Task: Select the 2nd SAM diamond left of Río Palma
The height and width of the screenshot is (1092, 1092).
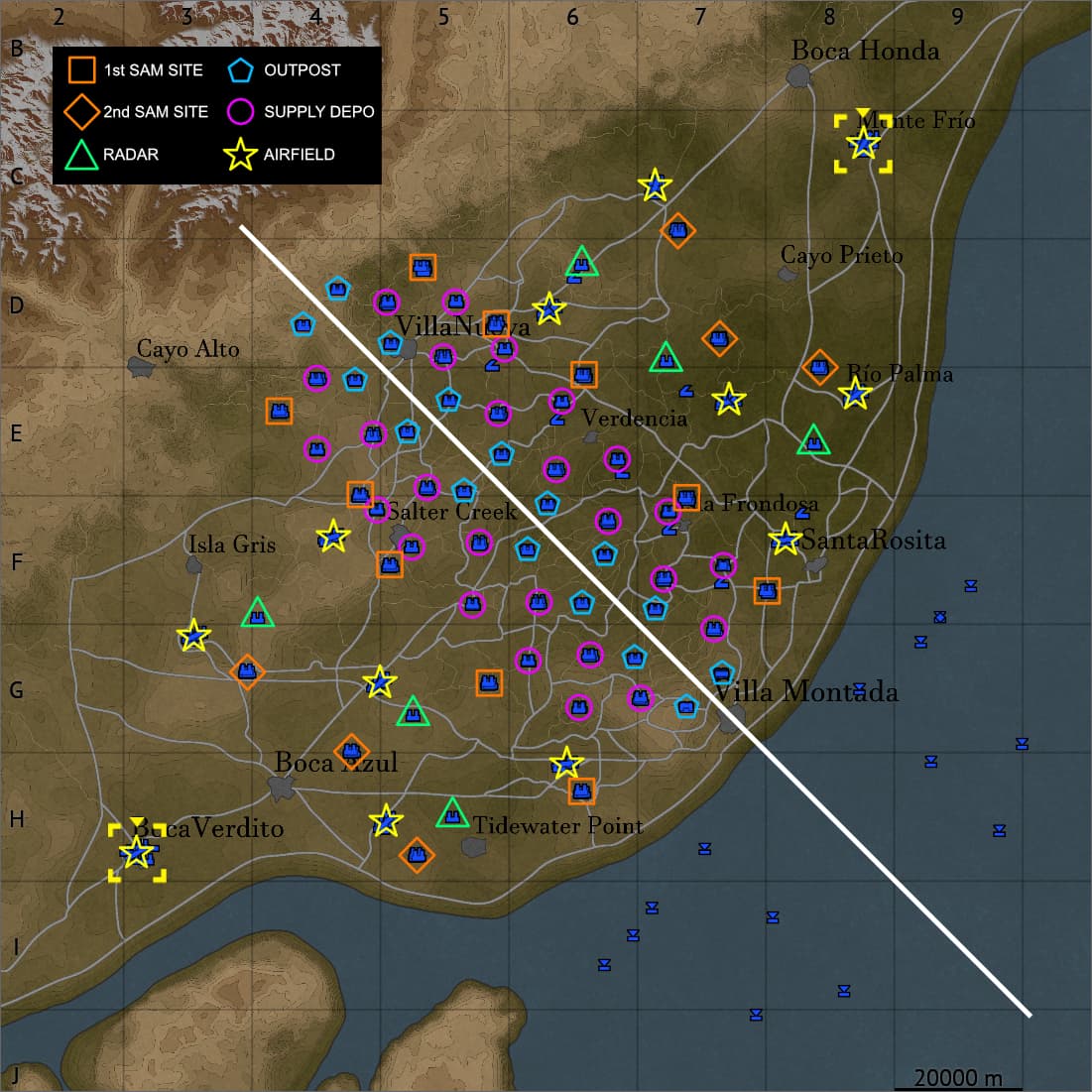Action: [x=819, y=366]
